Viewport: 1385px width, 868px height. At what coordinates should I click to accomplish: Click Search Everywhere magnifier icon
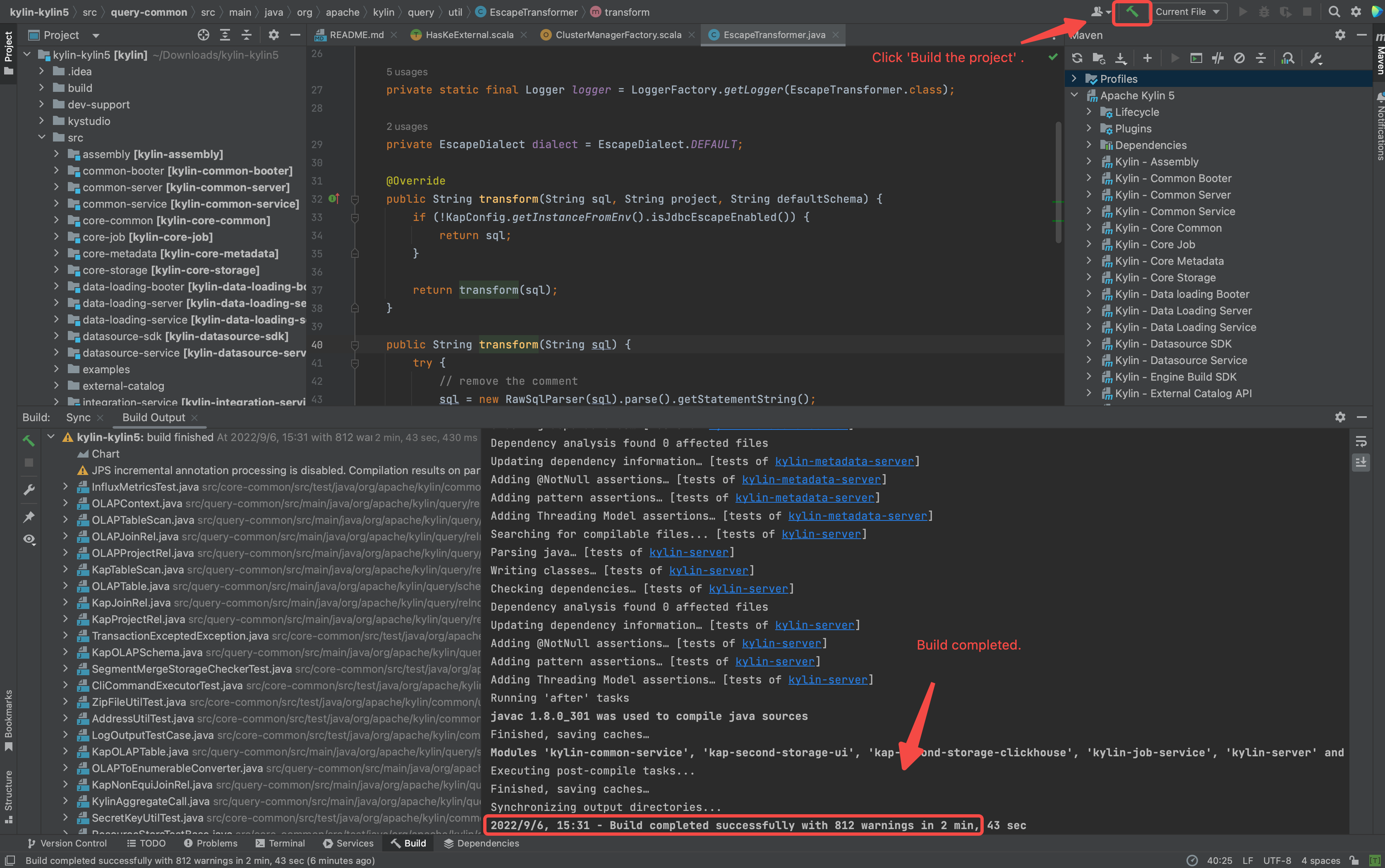pyautogui.click(x=1334, y=12)
